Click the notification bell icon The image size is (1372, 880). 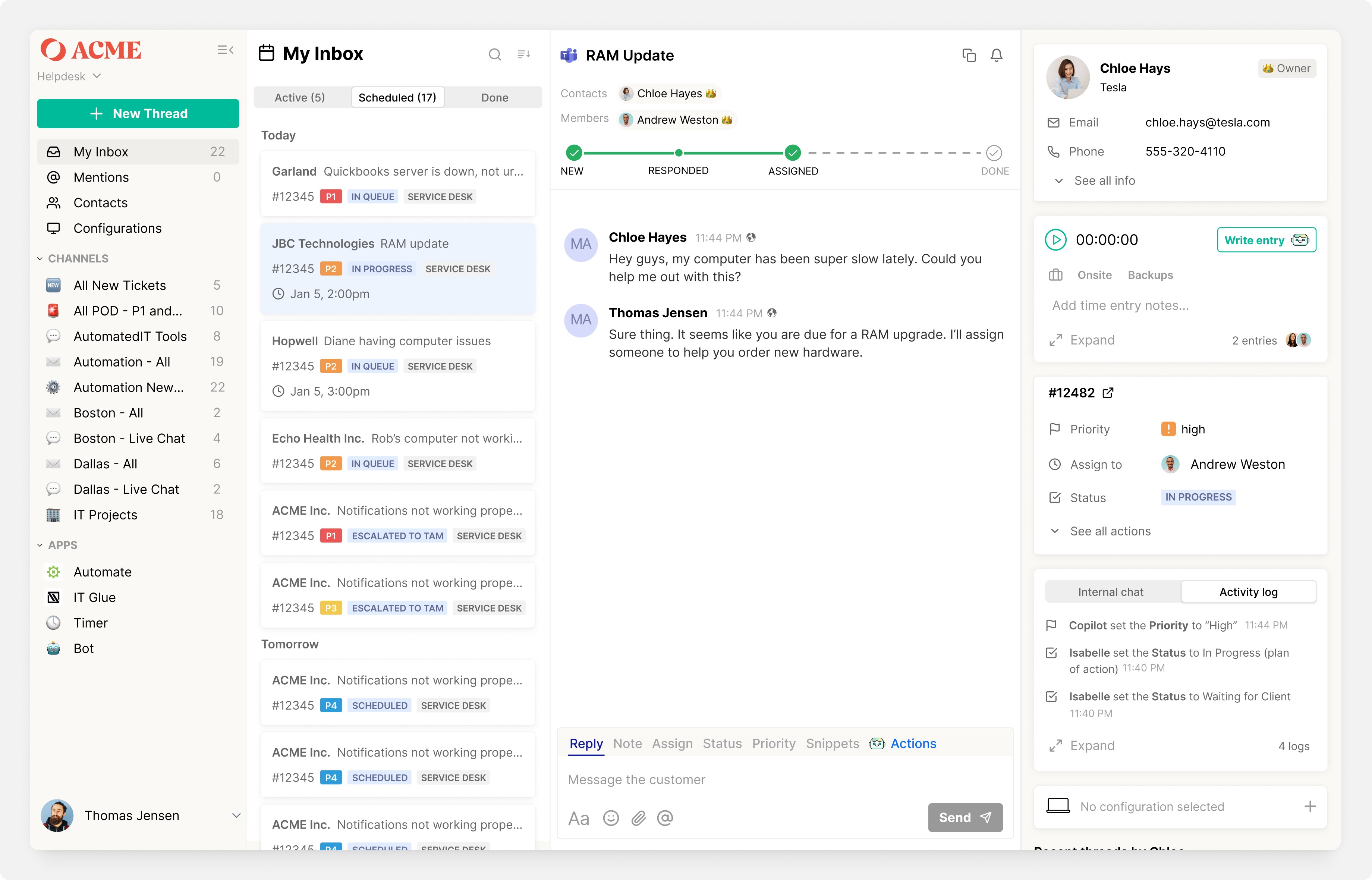[x=996, y=56]
